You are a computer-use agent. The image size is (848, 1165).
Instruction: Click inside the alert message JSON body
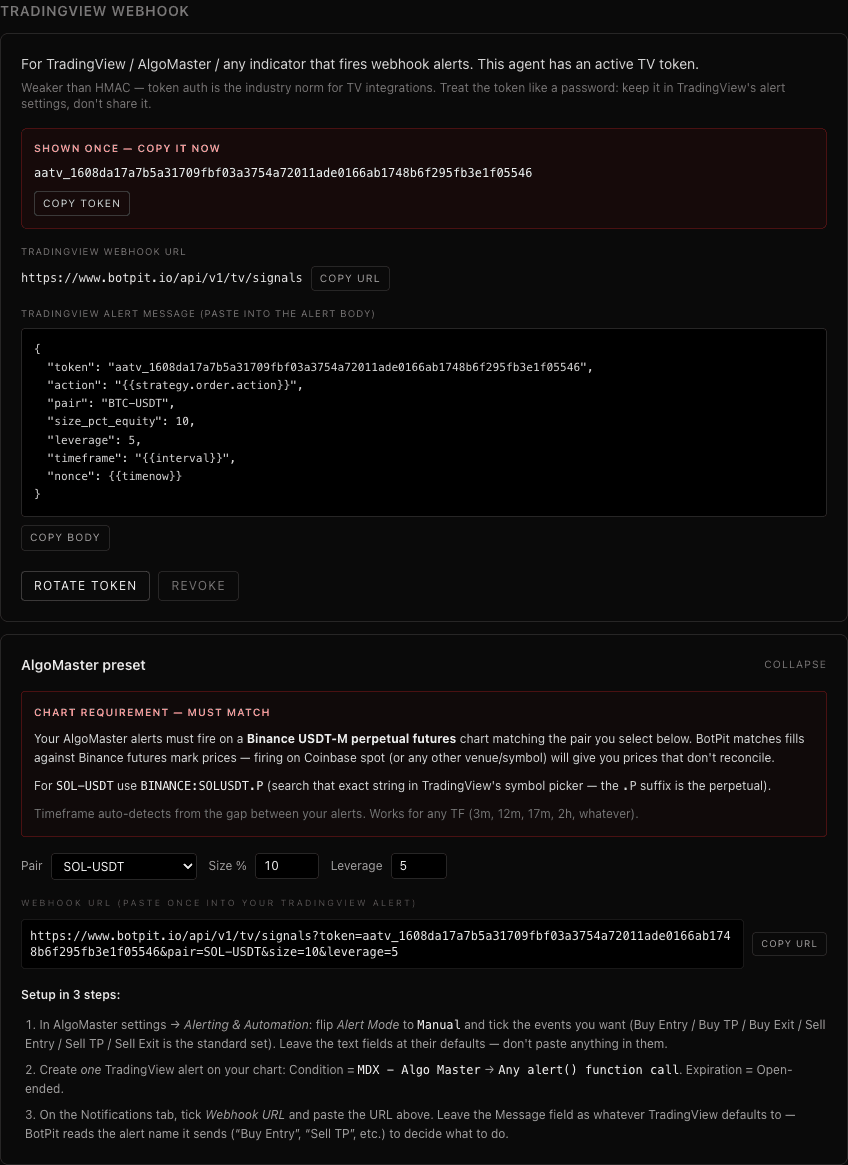[x=425, y=420]
